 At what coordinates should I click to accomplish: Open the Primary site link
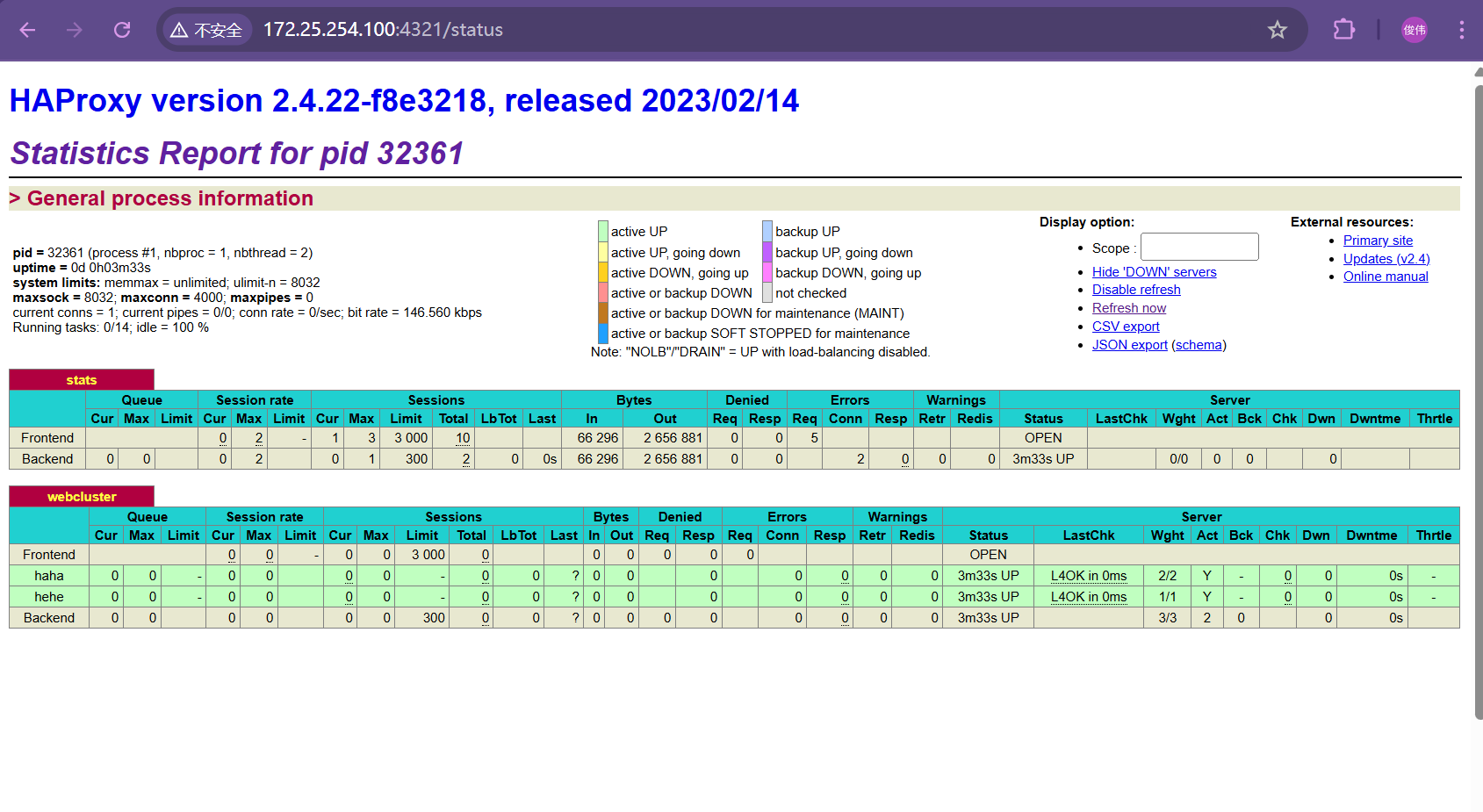click(x=1378, y=241)
